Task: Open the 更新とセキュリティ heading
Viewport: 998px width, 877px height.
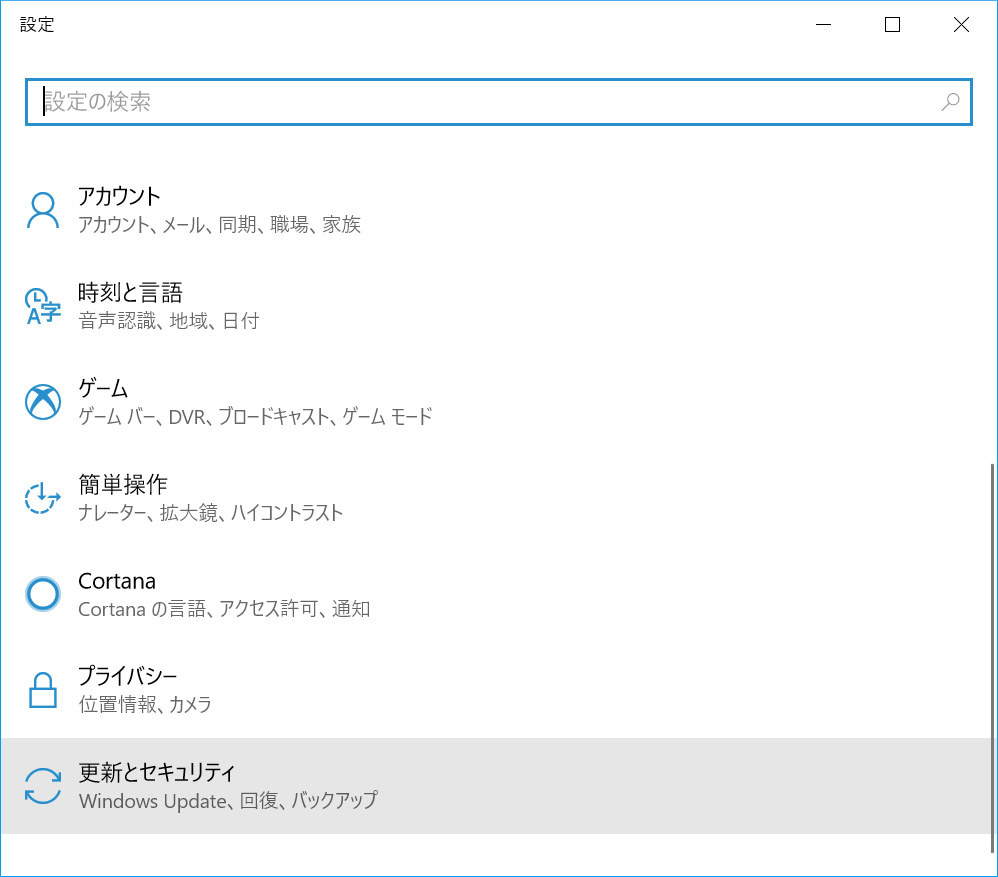Action: tap(157, 773)
